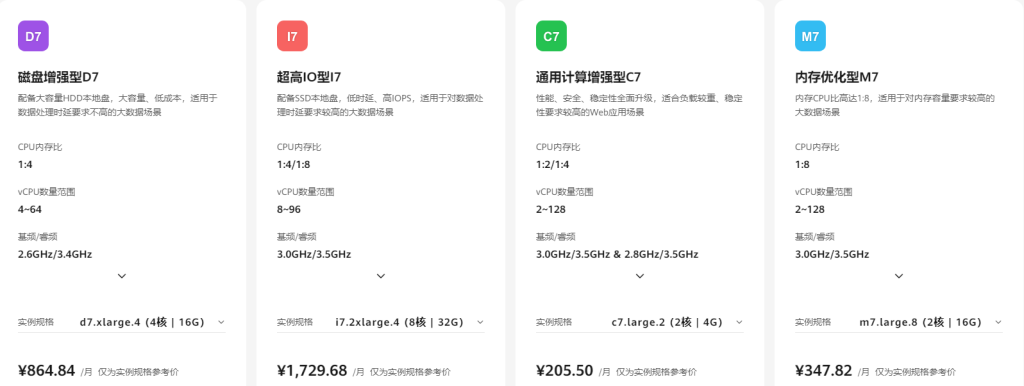Click the 2.6GHz/3.4GHz frequency value
This screenshot has height=386, width=1024.
55,254
